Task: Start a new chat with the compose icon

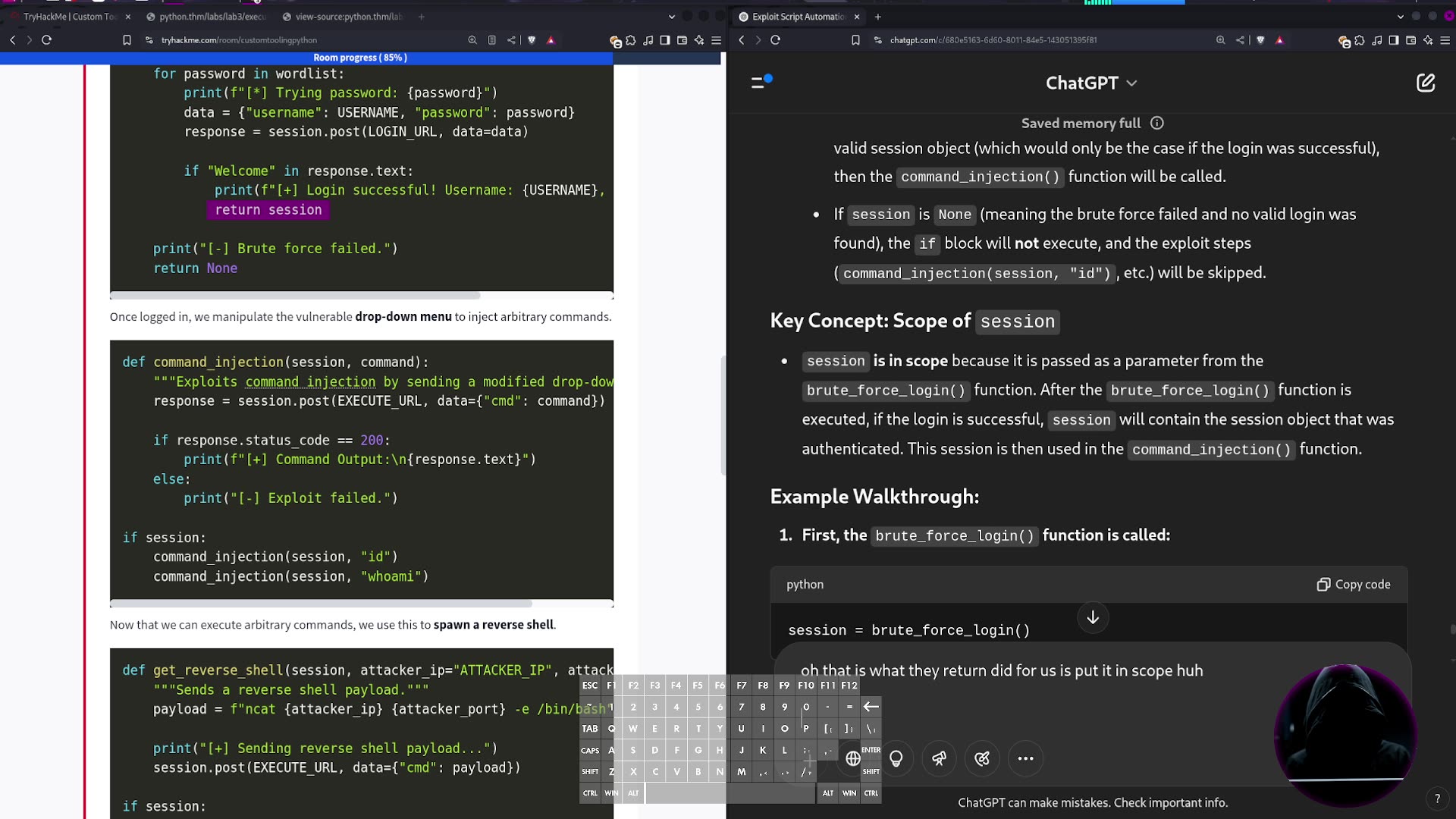Action: [1426, 83]
